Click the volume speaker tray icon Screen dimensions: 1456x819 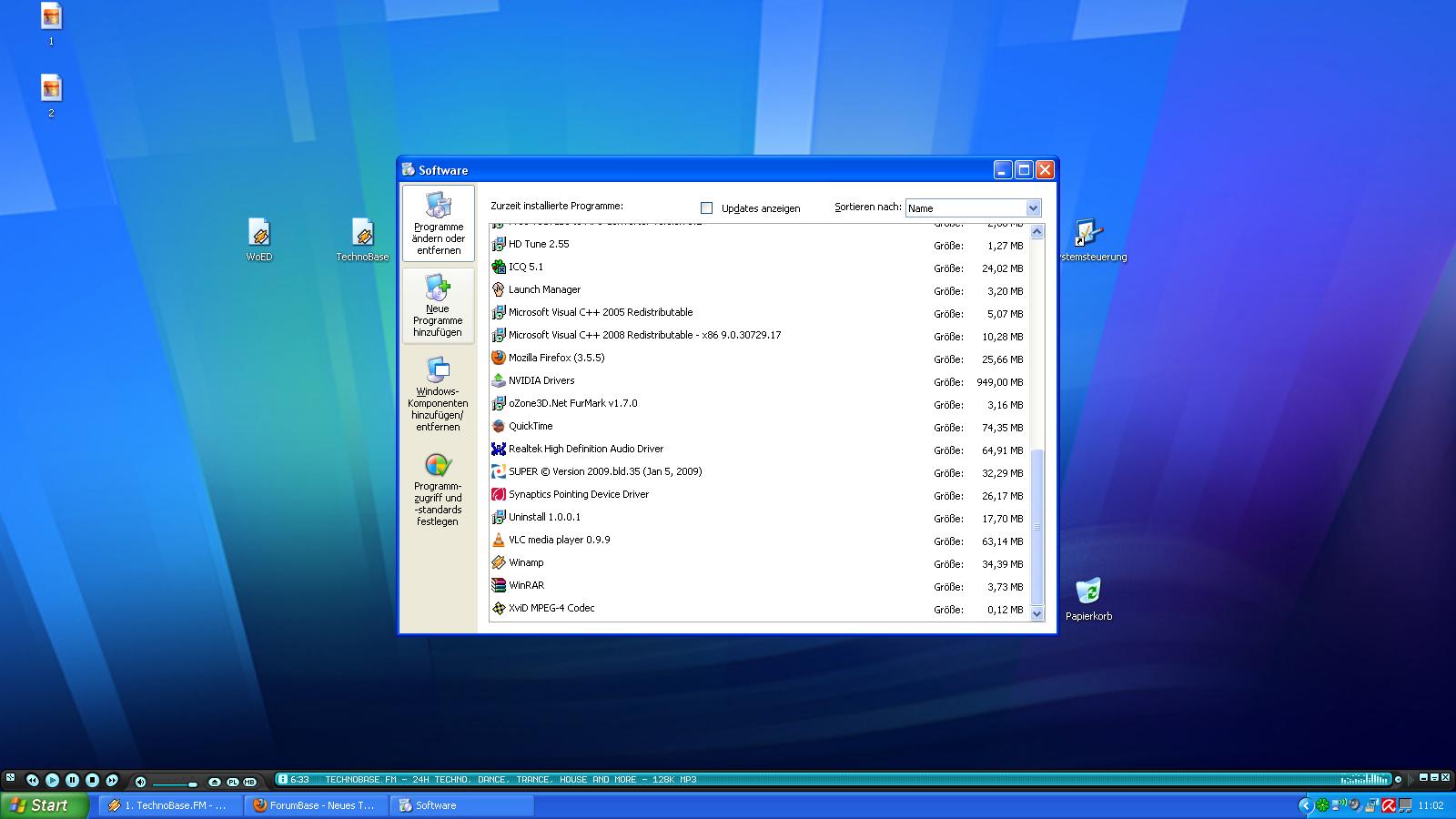coord(1355,805)
